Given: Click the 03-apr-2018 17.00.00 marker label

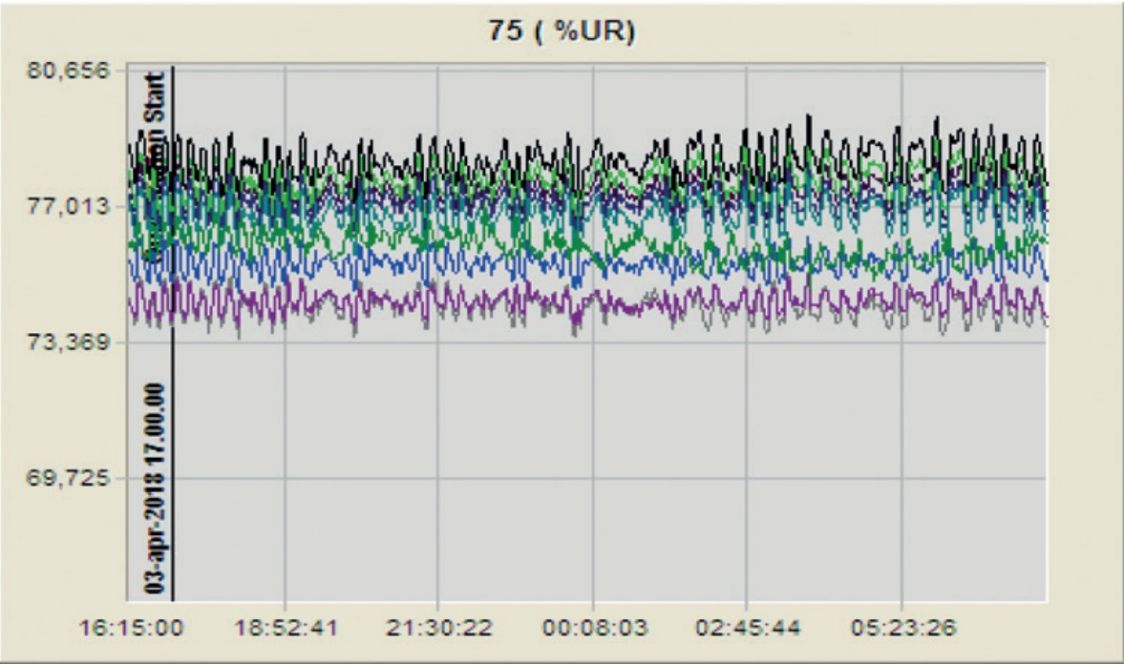Looking at the screenshot, I should tap(155, 487).
